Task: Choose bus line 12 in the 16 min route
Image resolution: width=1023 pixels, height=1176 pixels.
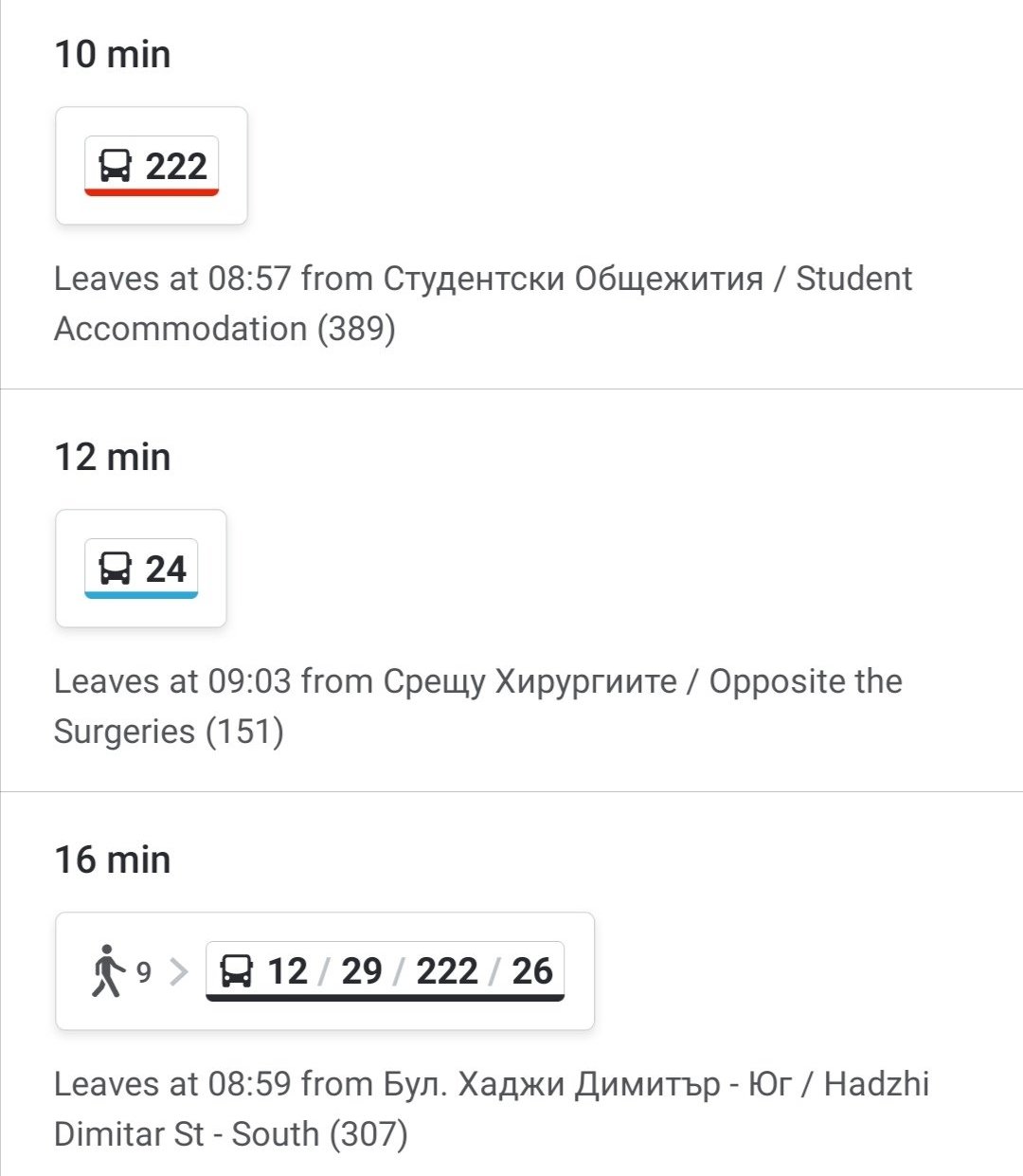Action: [287, 971]
